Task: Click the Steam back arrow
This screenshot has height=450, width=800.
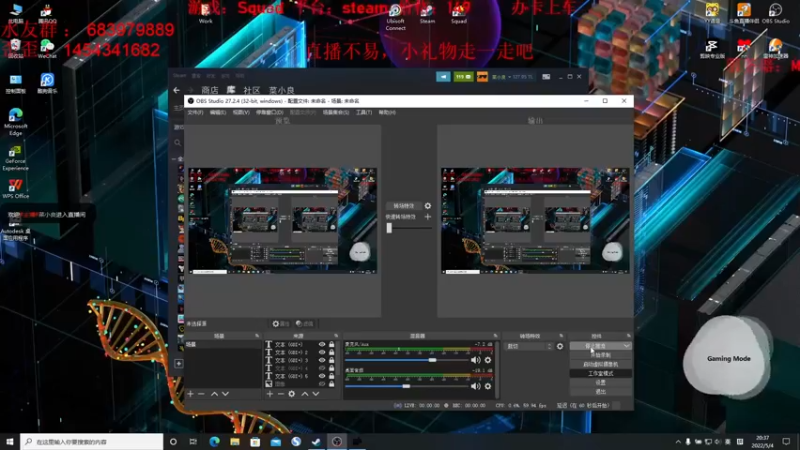Action: coord(177,90)
